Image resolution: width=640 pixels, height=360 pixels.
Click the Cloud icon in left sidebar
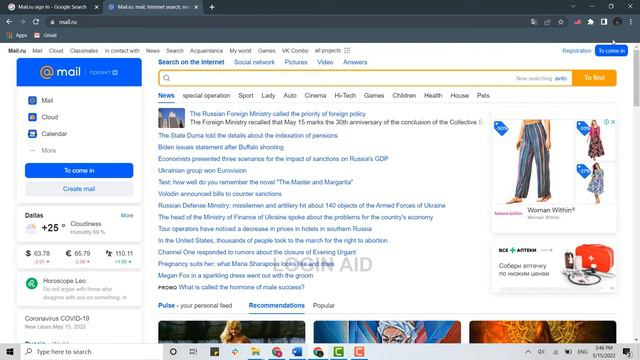pos(32,117)
